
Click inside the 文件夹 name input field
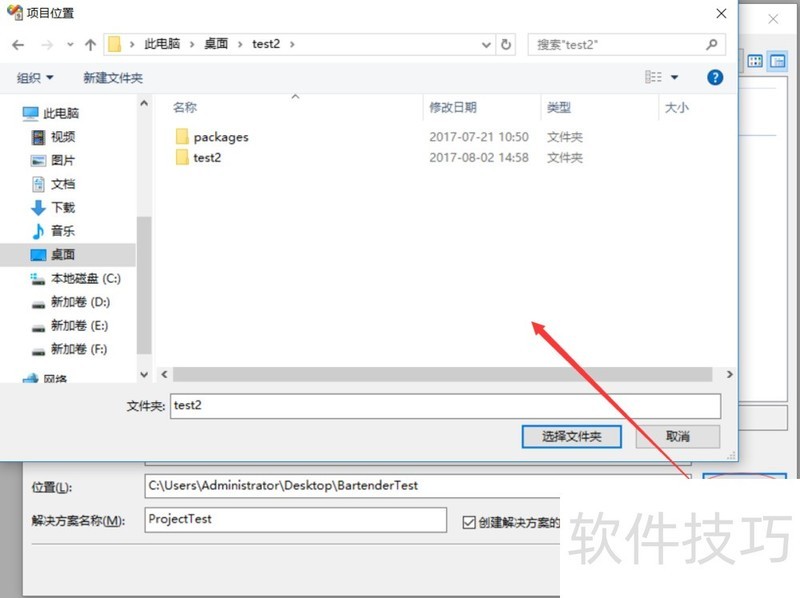click(400, 406)
